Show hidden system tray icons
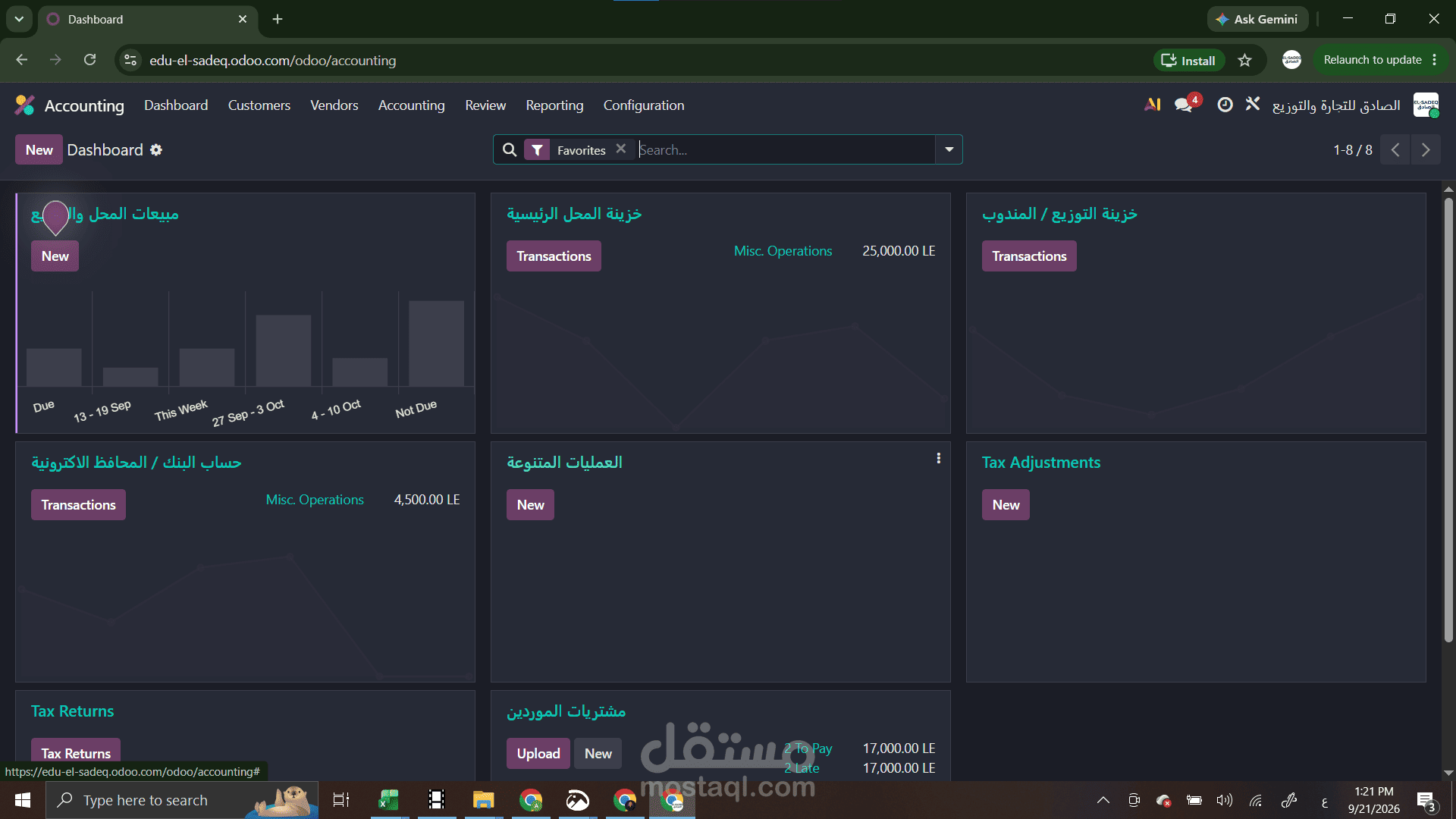The width and height of the screenshot is (1456, 819). click(1103, 800)
